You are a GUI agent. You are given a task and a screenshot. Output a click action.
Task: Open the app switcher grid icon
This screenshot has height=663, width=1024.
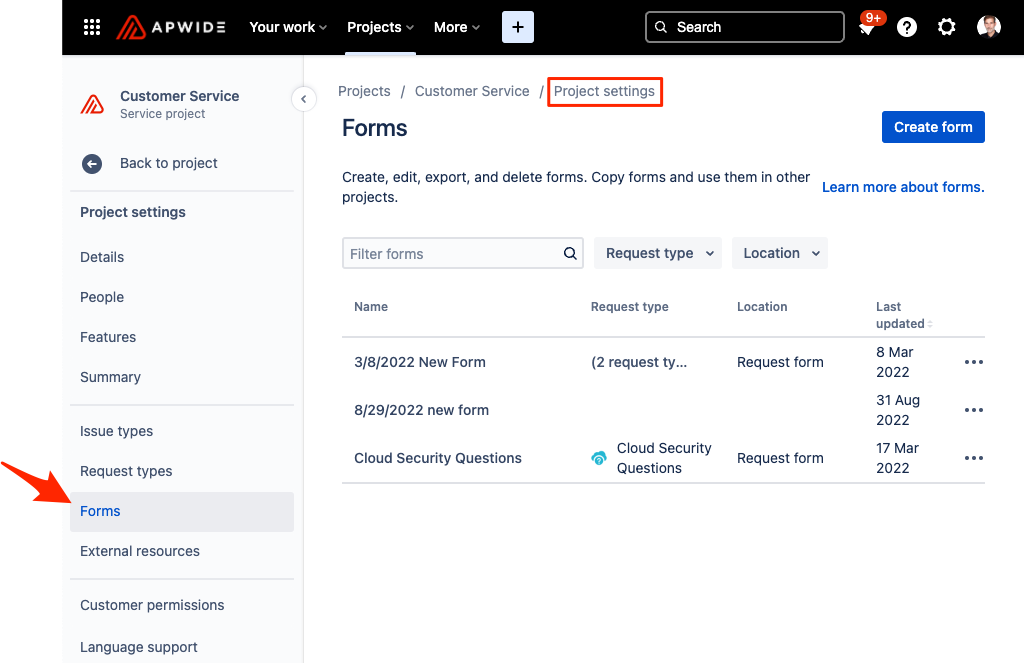[x=91, y=27]
